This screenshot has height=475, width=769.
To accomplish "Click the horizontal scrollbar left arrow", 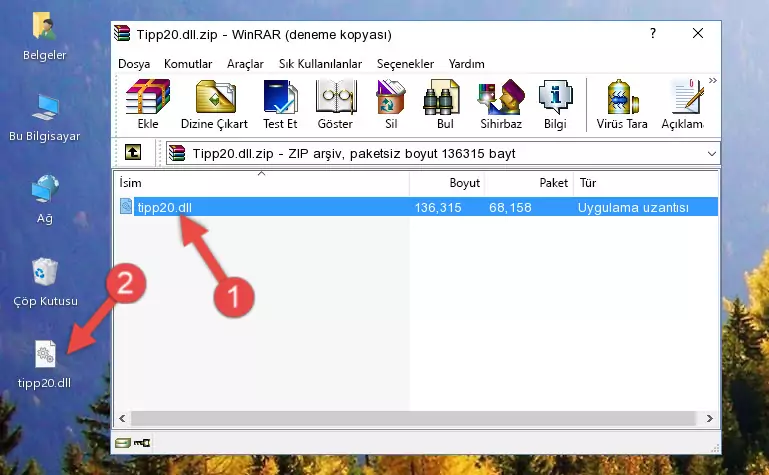I will click(x=122, y=419).
